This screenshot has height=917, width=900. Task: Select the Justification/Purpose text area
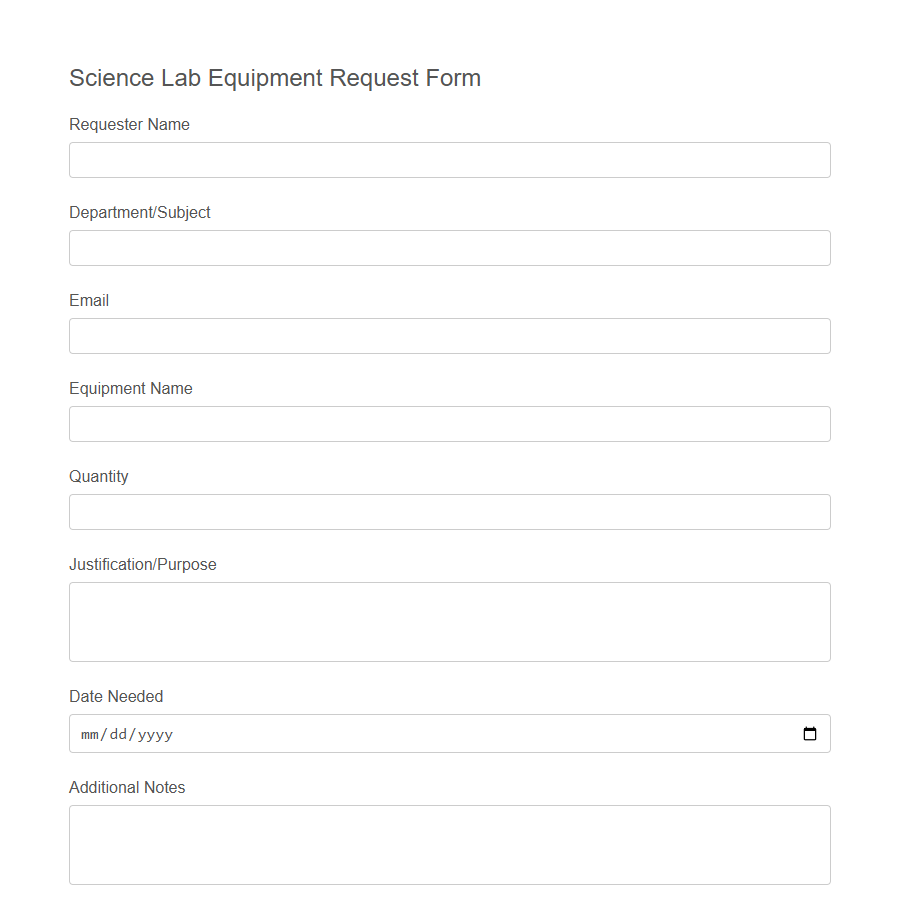(x=449, y=620)
